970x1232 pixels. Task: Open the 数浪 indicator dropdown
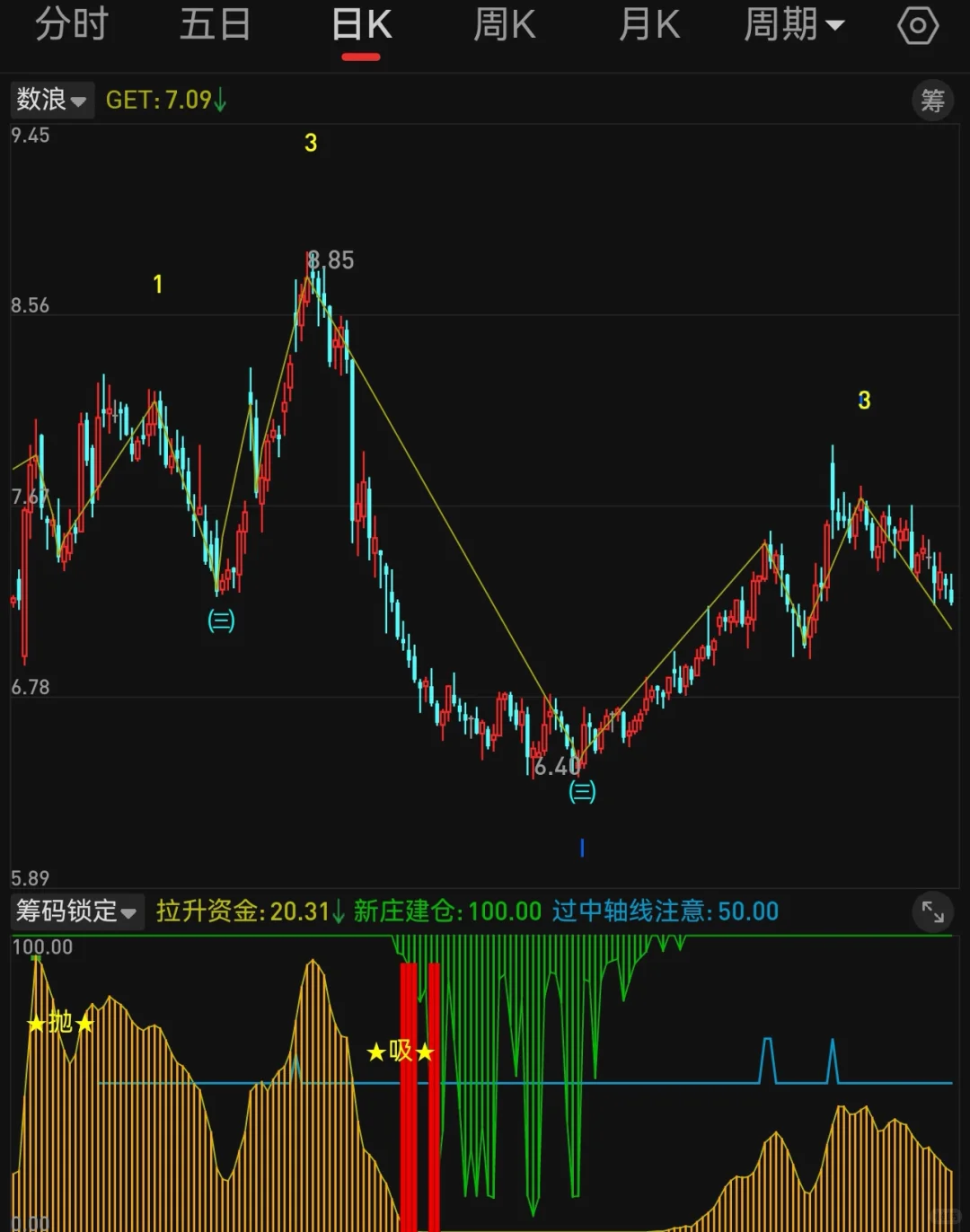51,100
